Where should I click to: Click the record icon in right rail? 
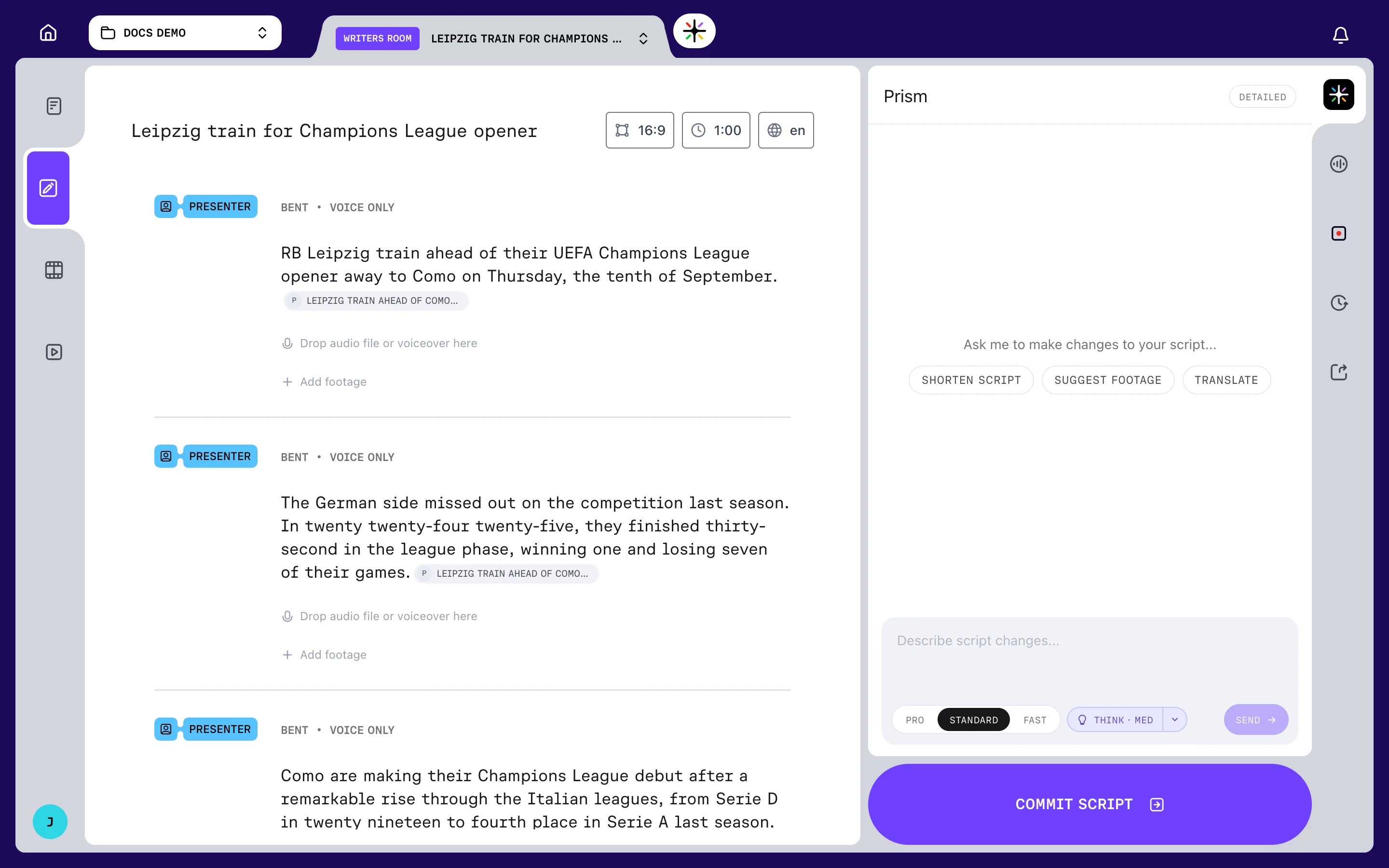coord(1338,234)
